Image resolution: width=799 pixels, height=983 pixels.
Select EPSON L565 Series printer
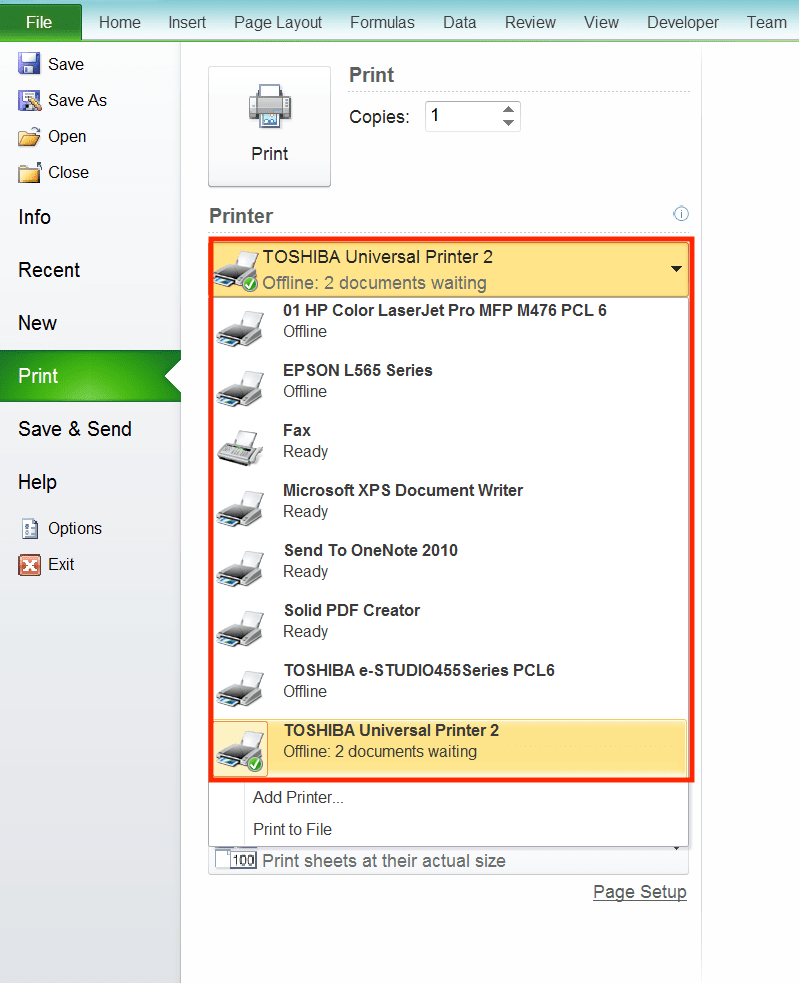pos(450,388)
